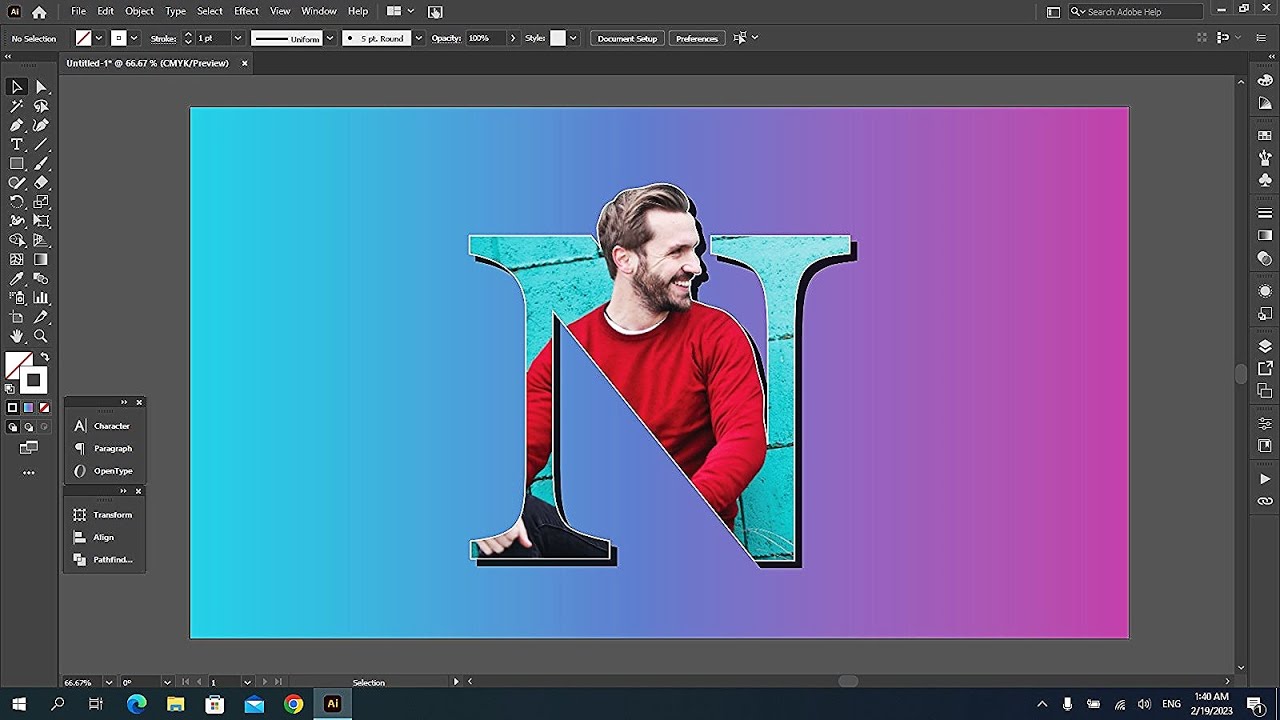Select the Free Transform tool
This screenshot has height=720, width=1280.
tap(41, 221)
